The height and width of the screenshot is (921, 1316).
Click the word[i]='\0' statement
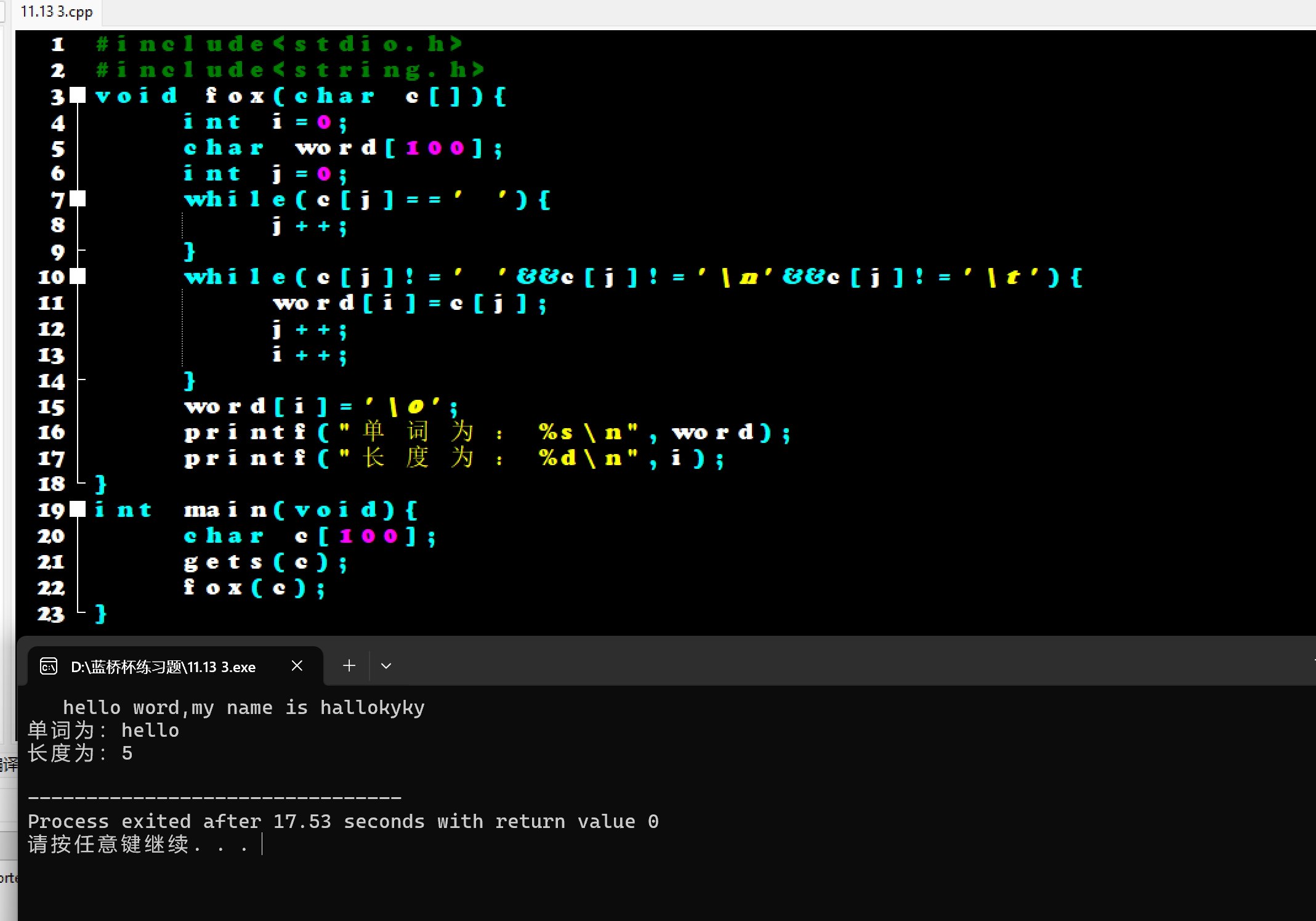(320, 407)
